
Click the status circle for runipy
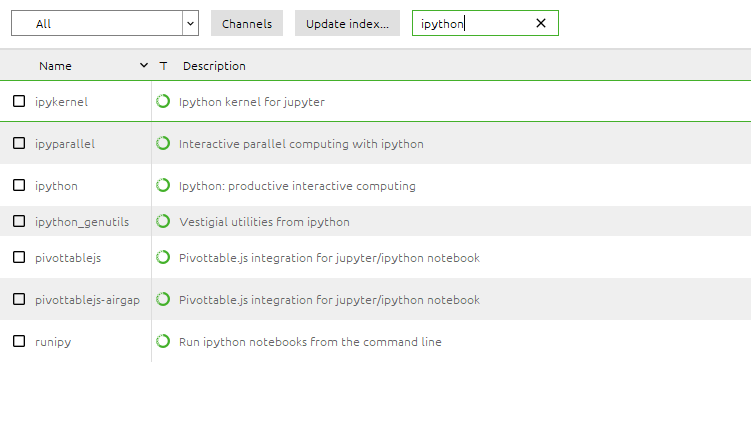[x=163, y=341]
